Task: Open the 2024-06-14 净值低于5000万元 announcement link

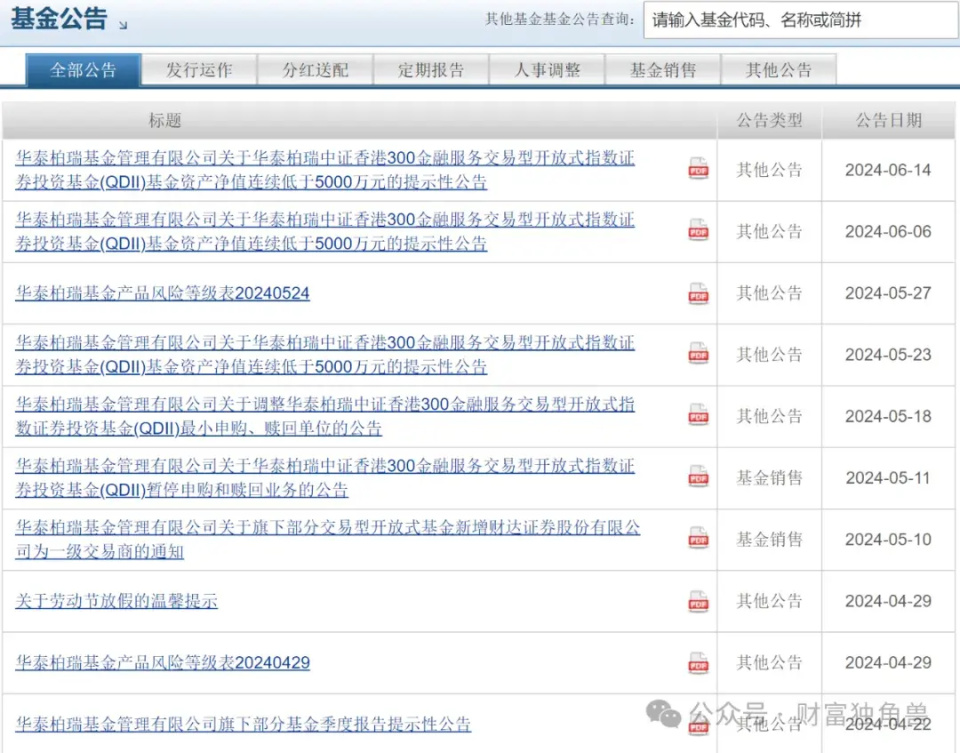Action: [325, 170]
